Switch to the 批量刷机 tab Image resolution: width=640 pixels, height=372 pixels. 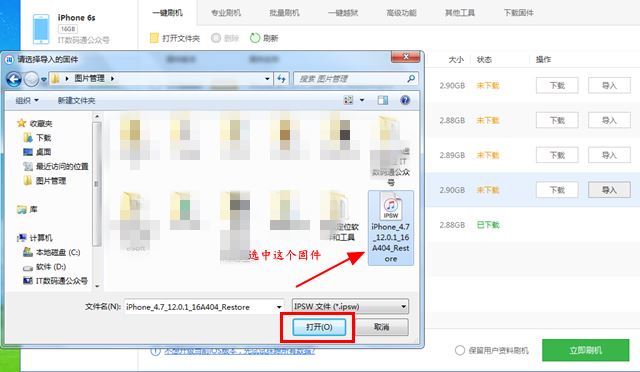click(284, 13)
